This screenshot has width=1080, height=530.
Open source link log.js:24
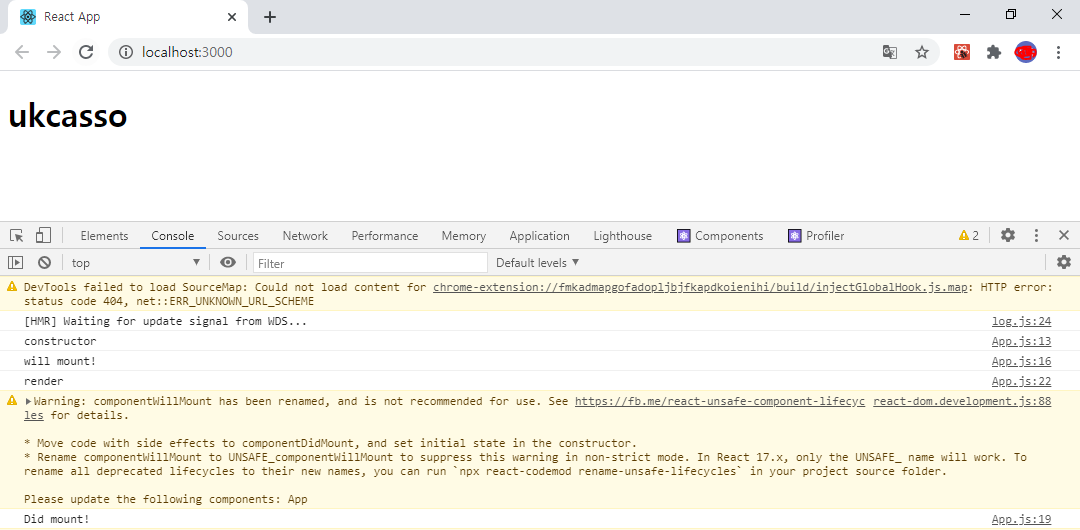coord(1021,321)
